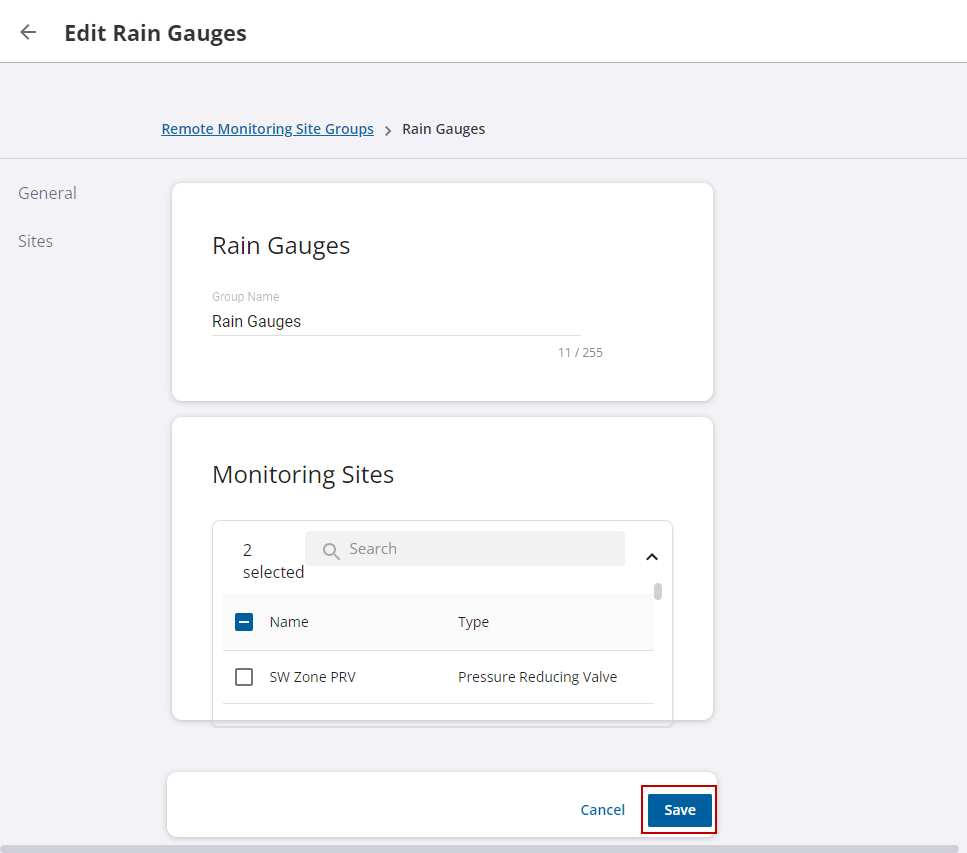This screenshot has width=967, height=853.
Task: Click the Cancel button
Action: pos(602,810)
